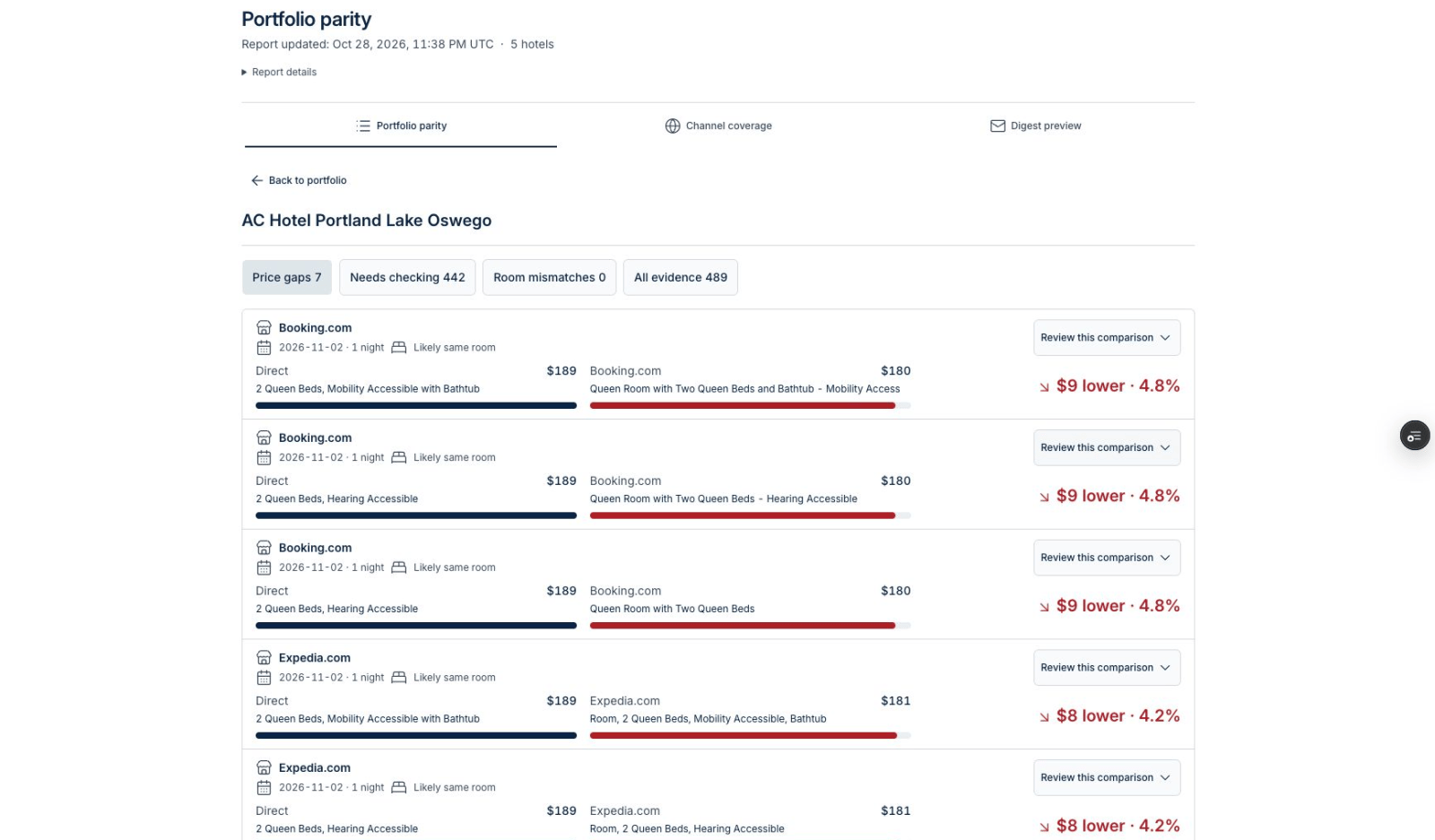
Task: Open Review dropdown for Expedia Hearing Accessible row
Action: click(x=1107, y=778)
